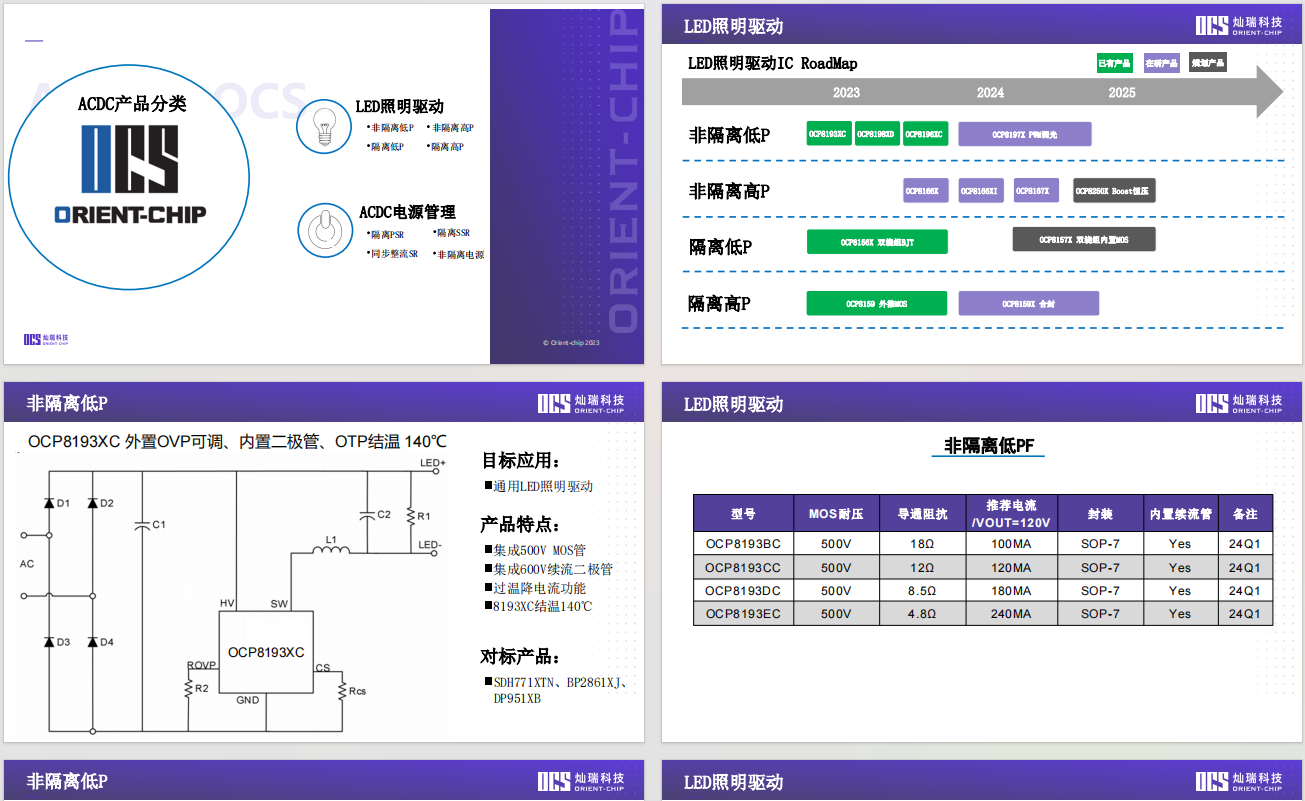The width and height of the screenshot is (1305, 801).
Task: Click the purple 在研产品 legend swatch
Action: pyautogui.click(x=1161, y=62)
